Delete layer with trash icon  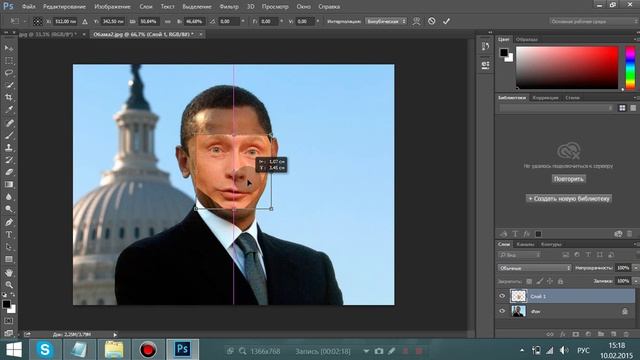pos(626,334)
